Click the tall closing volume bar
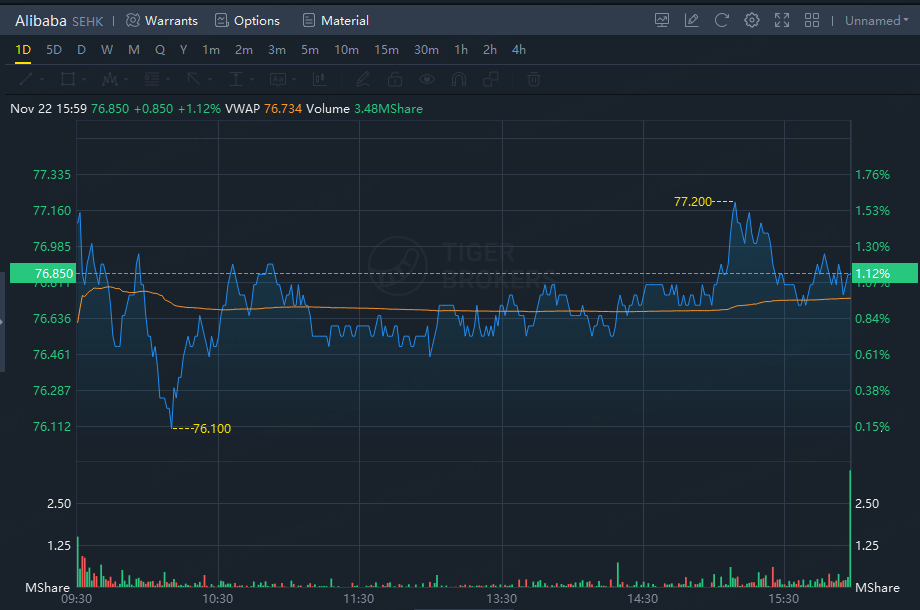 850,528
